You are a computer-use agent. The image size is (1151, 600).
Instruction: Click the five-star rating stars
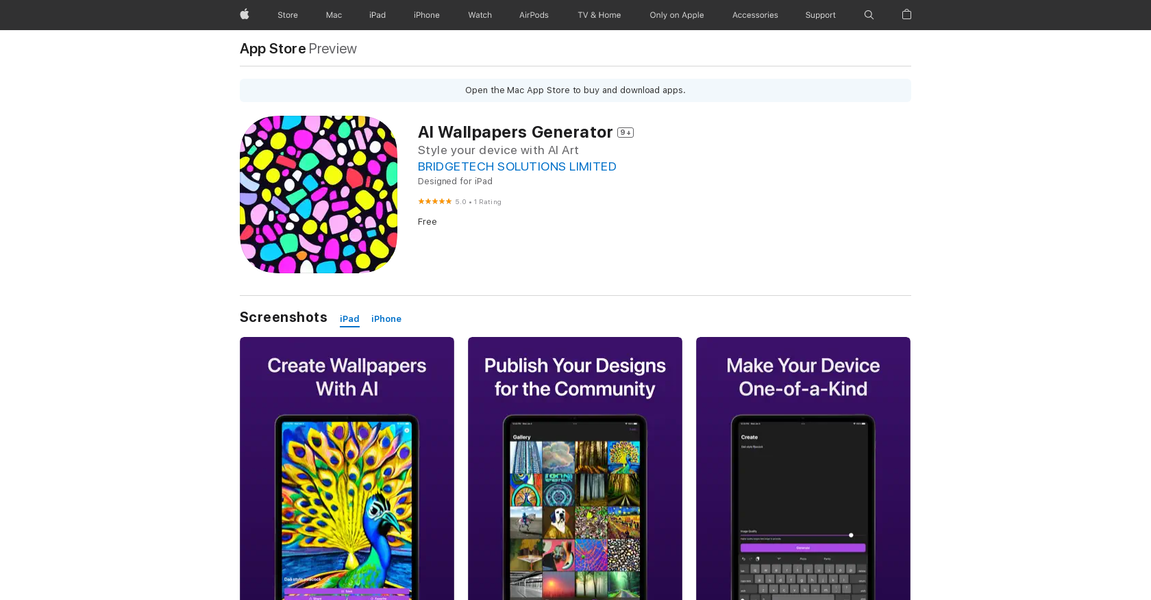tap(432, 201)
